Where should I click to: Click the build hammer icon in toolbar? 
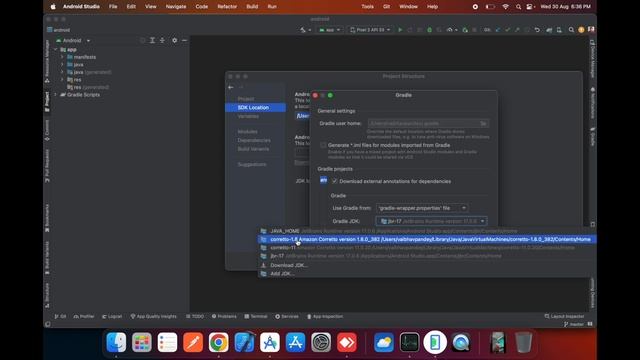[x=303, y=30]
